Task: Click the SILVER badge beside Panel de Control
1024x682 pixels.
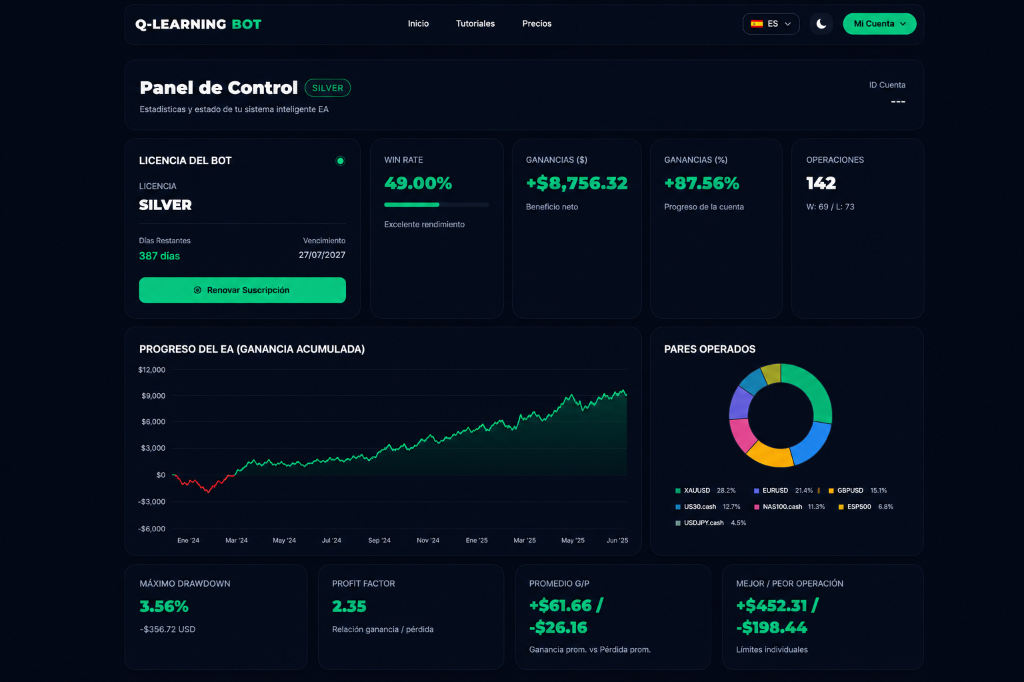Action: tap(327, 88)
